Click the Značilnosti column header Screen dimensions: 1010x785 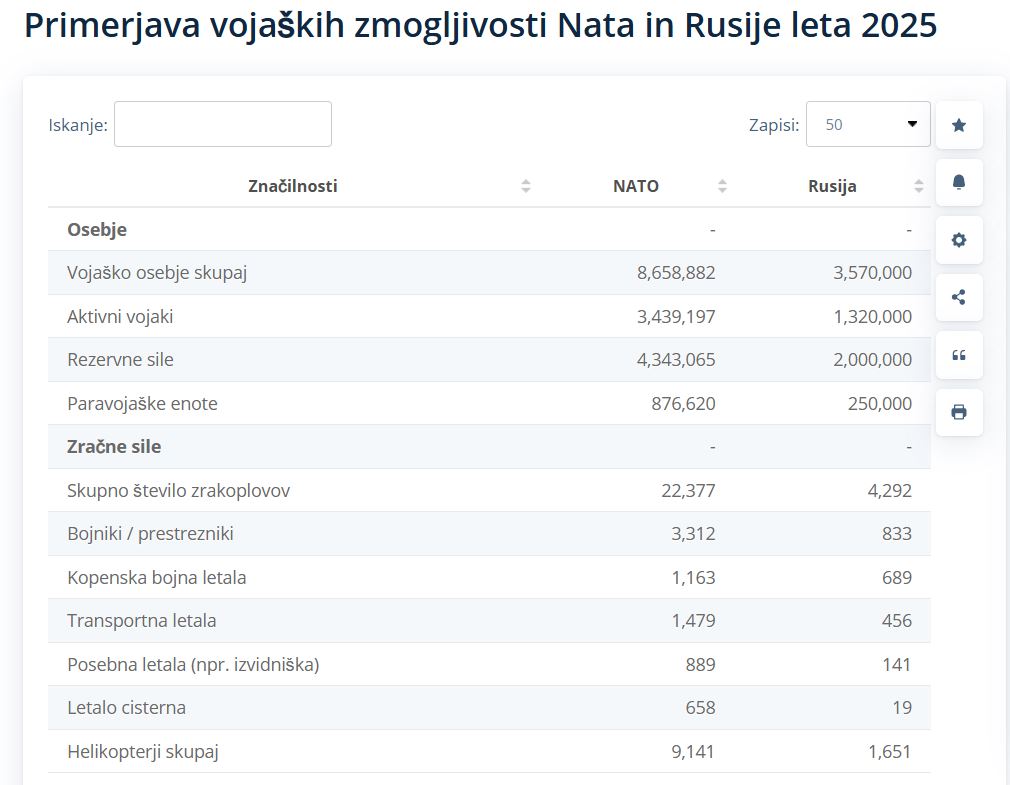point(292,186)
